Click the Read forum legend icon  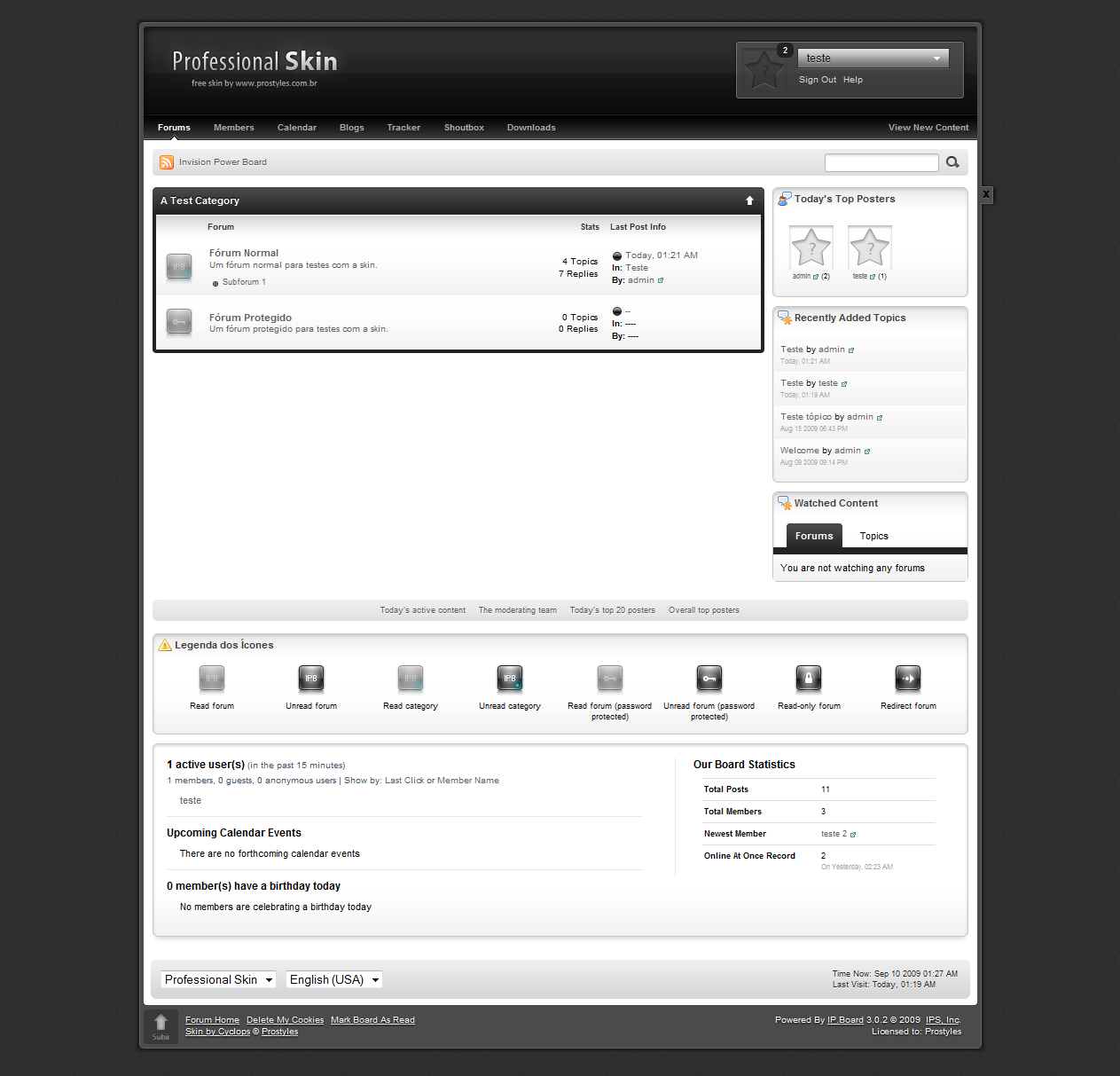212,679
